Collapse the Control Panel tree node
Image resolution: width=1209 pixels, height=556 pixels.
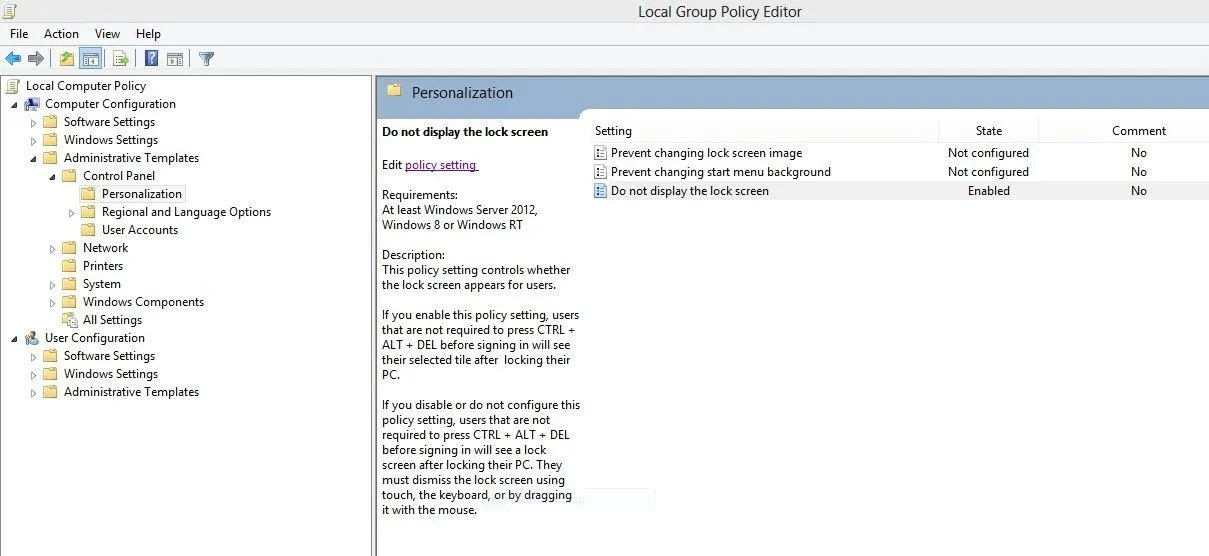click(x=52, y=177)
